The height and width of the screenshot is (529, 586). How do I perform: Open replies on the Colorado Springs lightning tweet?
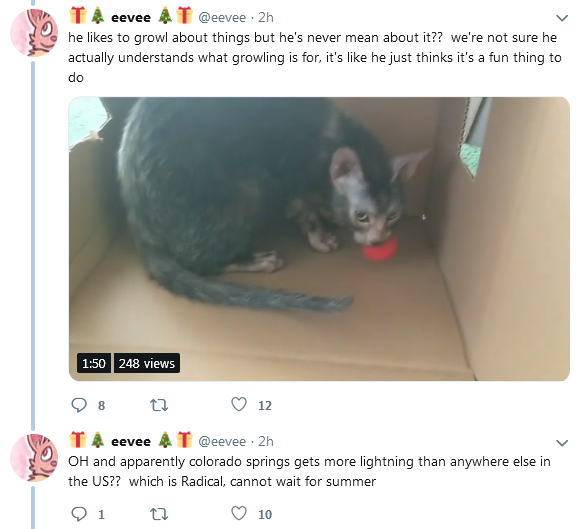[x=79, y=514]
